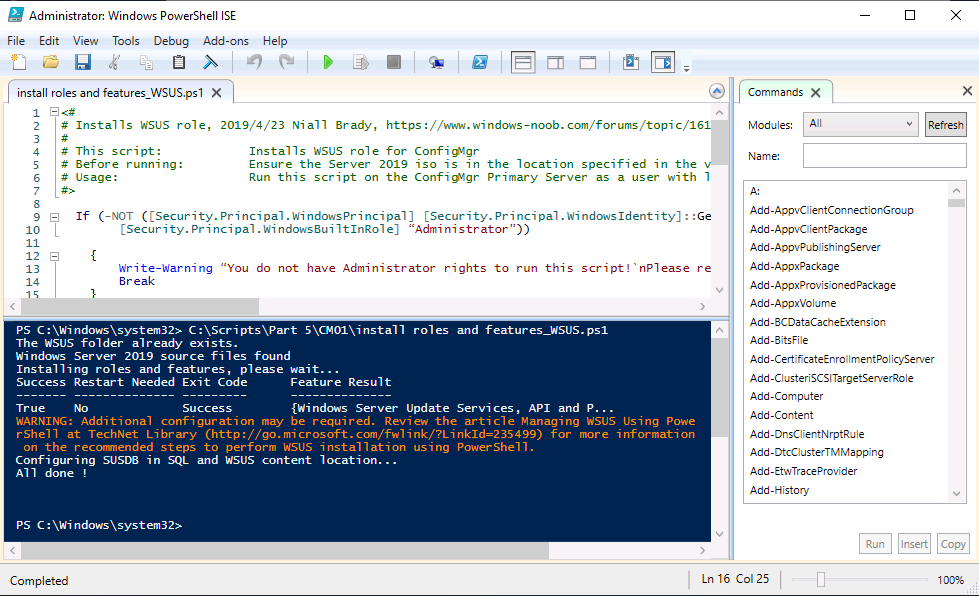979x596 pixels.
Task: Select Add-AppxPackage in command list
Action: coord(794,266)
